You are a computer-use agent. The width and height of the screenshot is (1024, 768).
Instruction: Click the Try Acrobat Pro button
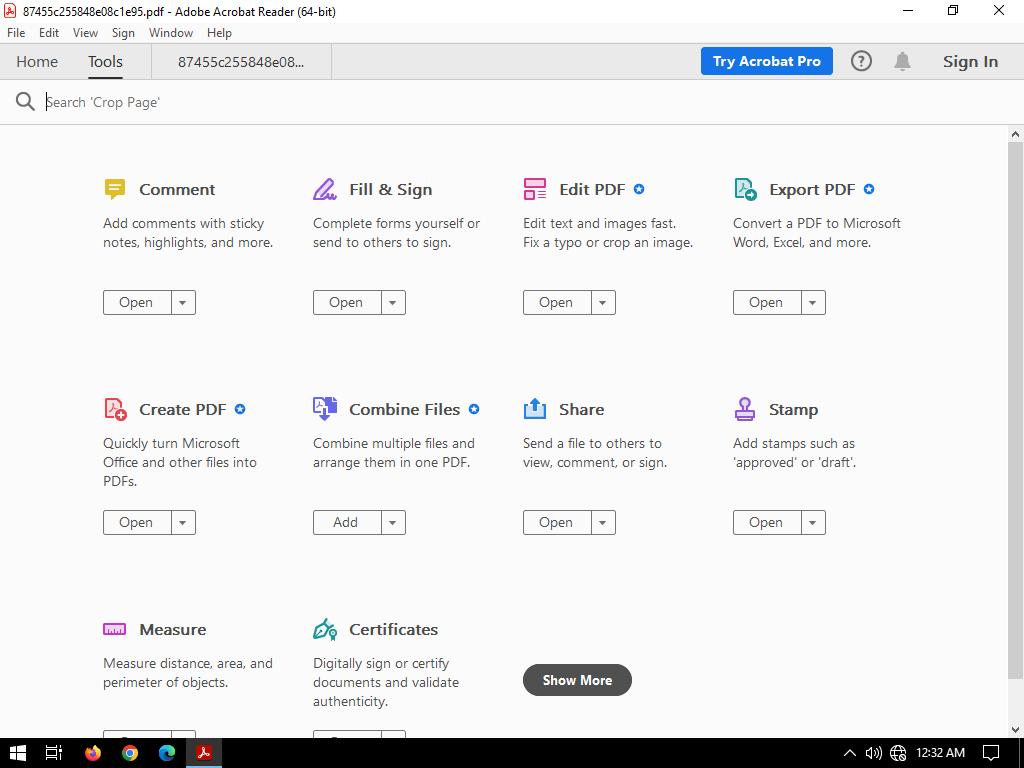[767, 61]
